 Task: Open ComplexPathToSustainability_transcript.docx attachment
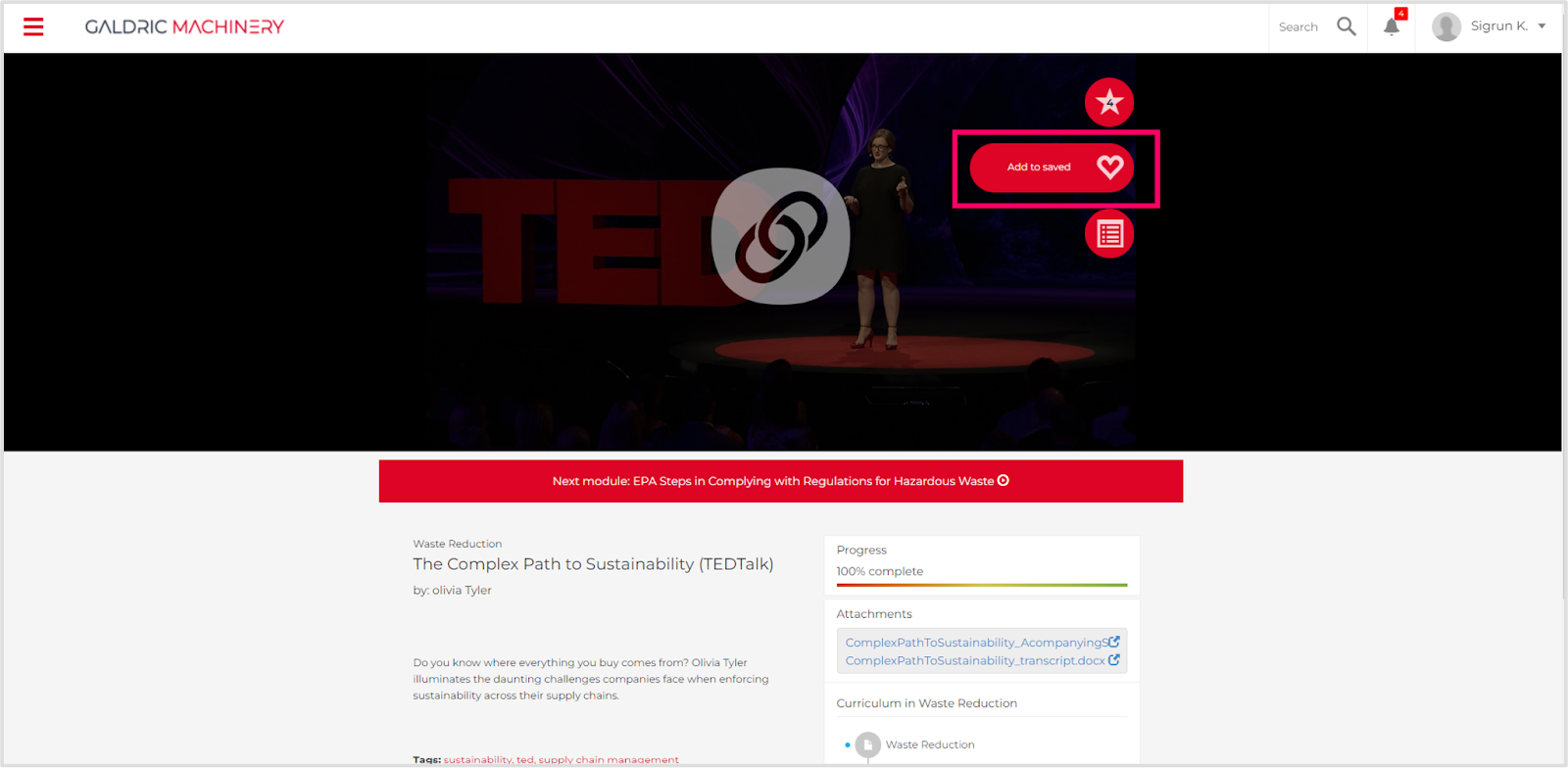pos(975,660)
